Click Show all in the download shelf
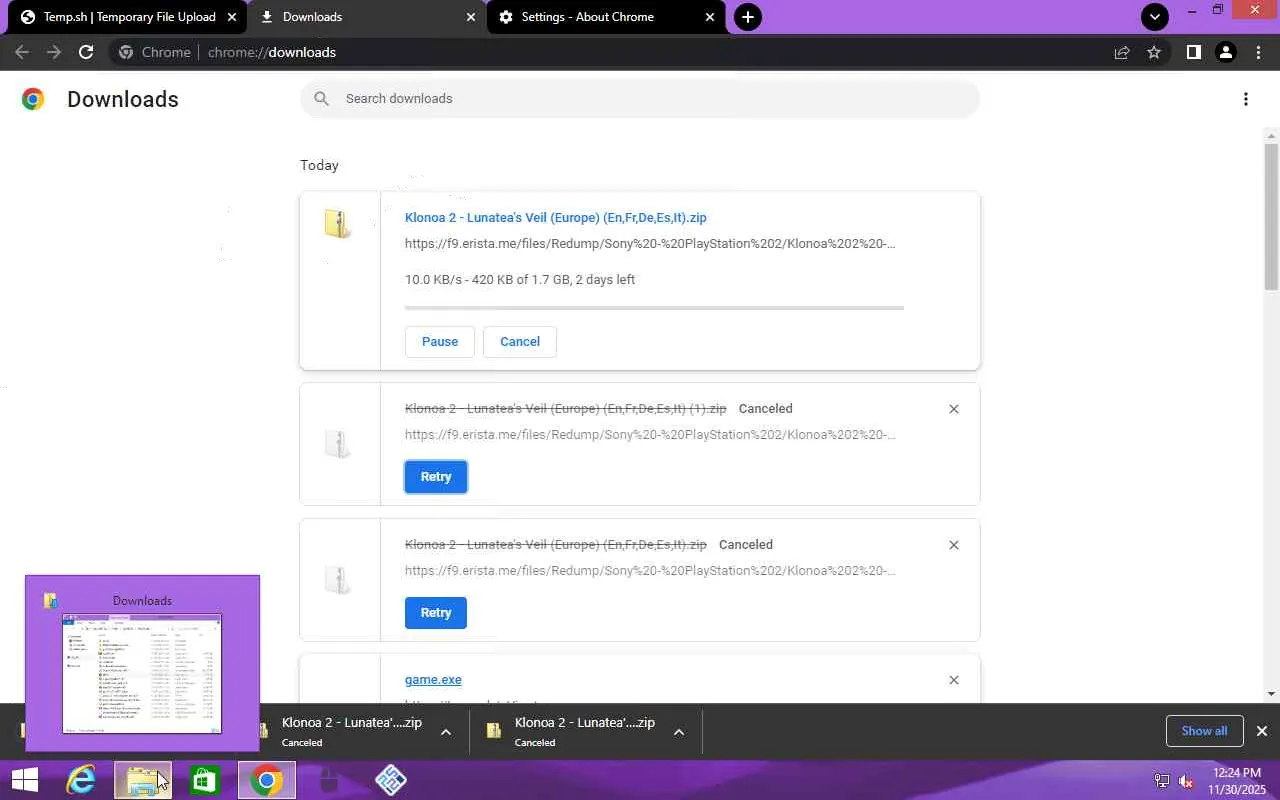1280x800 pixels. pos(1204,731)
